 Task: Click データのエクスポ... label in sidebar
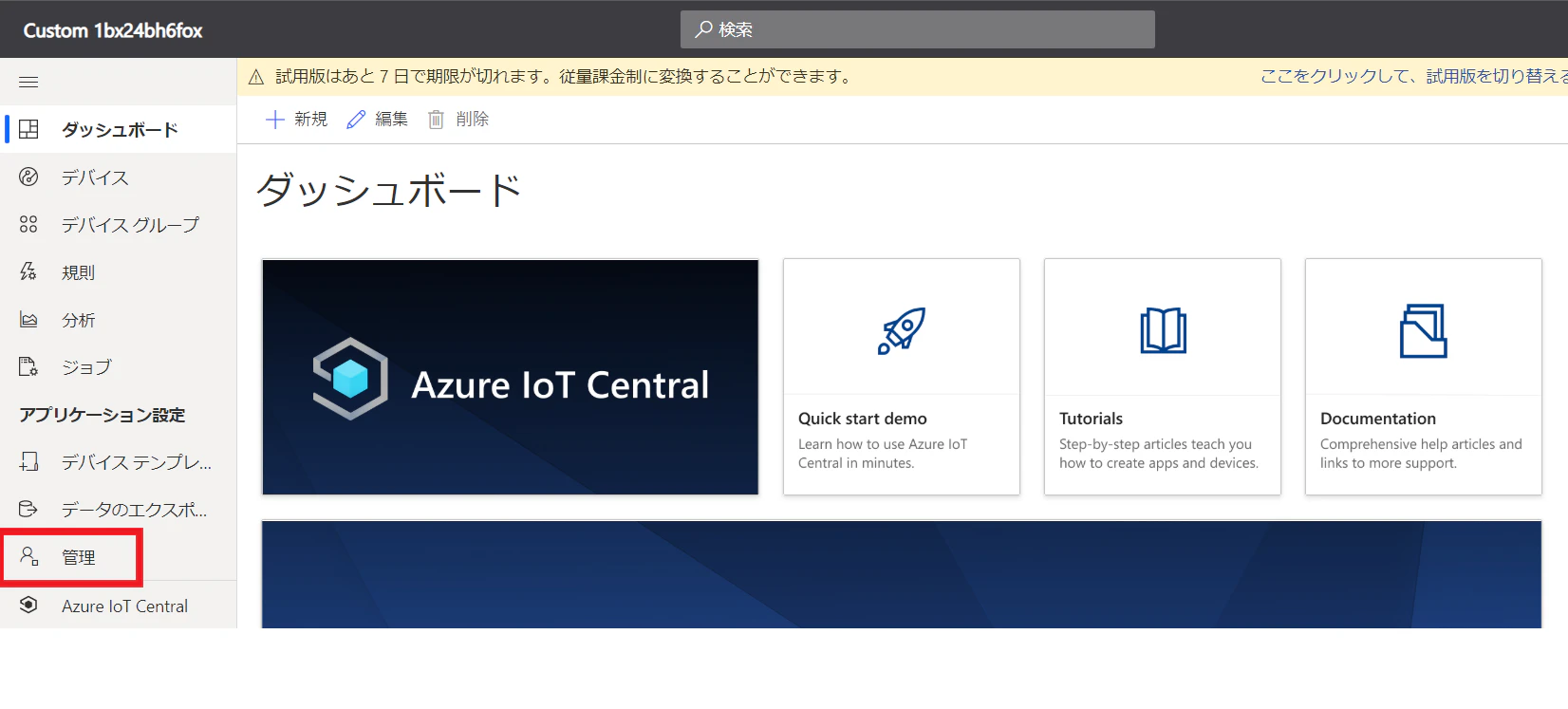pyautogui.click(x=135, y=510)
